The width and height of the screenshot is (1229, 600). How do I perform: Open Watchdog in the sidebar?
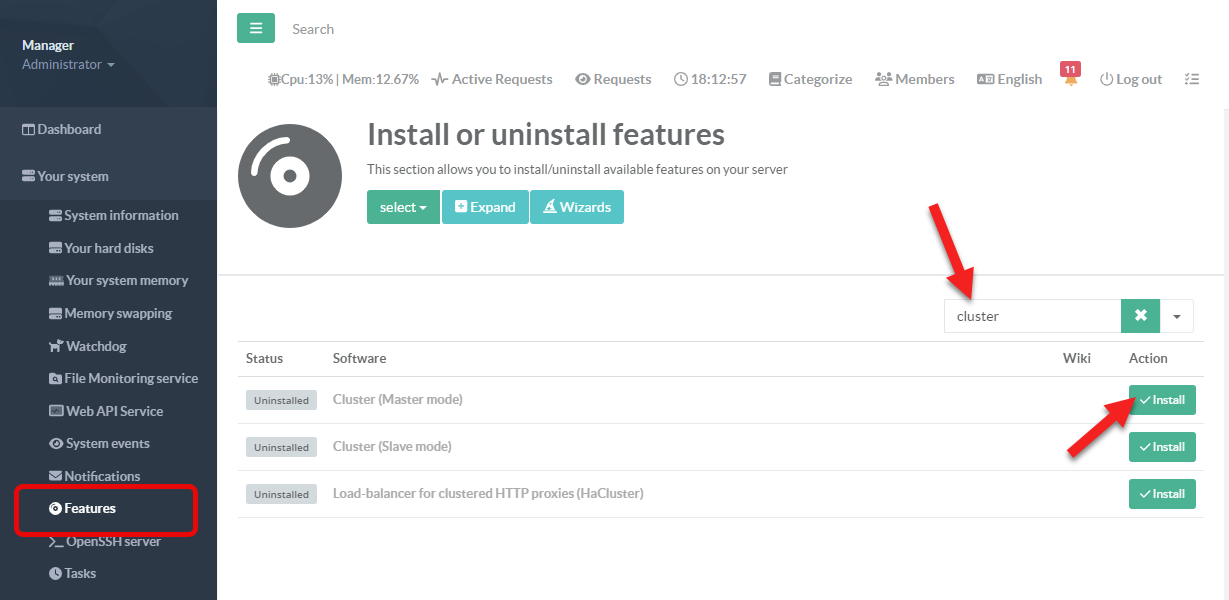pyautogui.click(x=95, y=346)
